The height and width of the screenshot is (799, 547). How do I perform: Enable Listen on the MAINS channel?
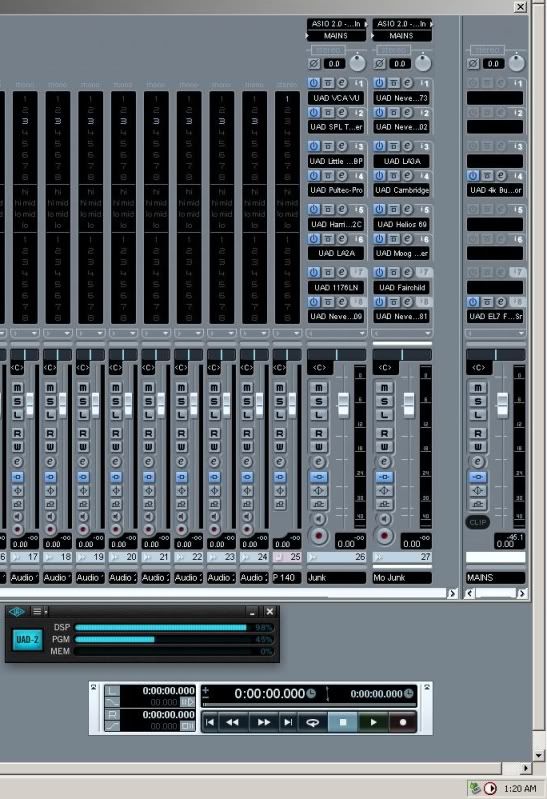click(478, 415)
